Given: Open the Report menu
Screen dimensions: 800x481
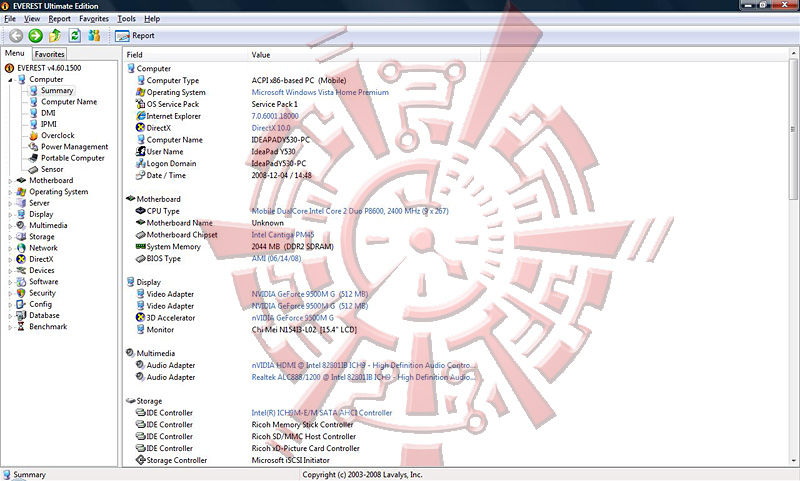Looking at the screenshot, I should pyautogui.click(x=60, y=19).
